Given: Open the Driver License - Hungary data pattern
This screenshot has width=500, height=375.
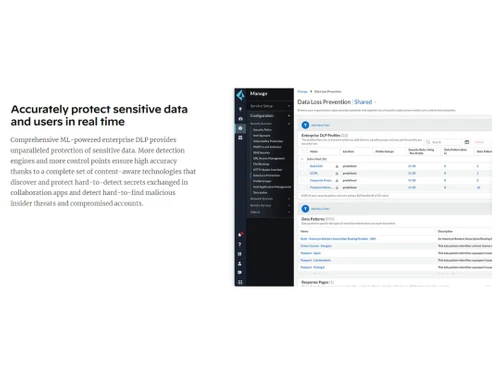Looking at the screenshot, I should pyautogui.click(x=316, y=246).
